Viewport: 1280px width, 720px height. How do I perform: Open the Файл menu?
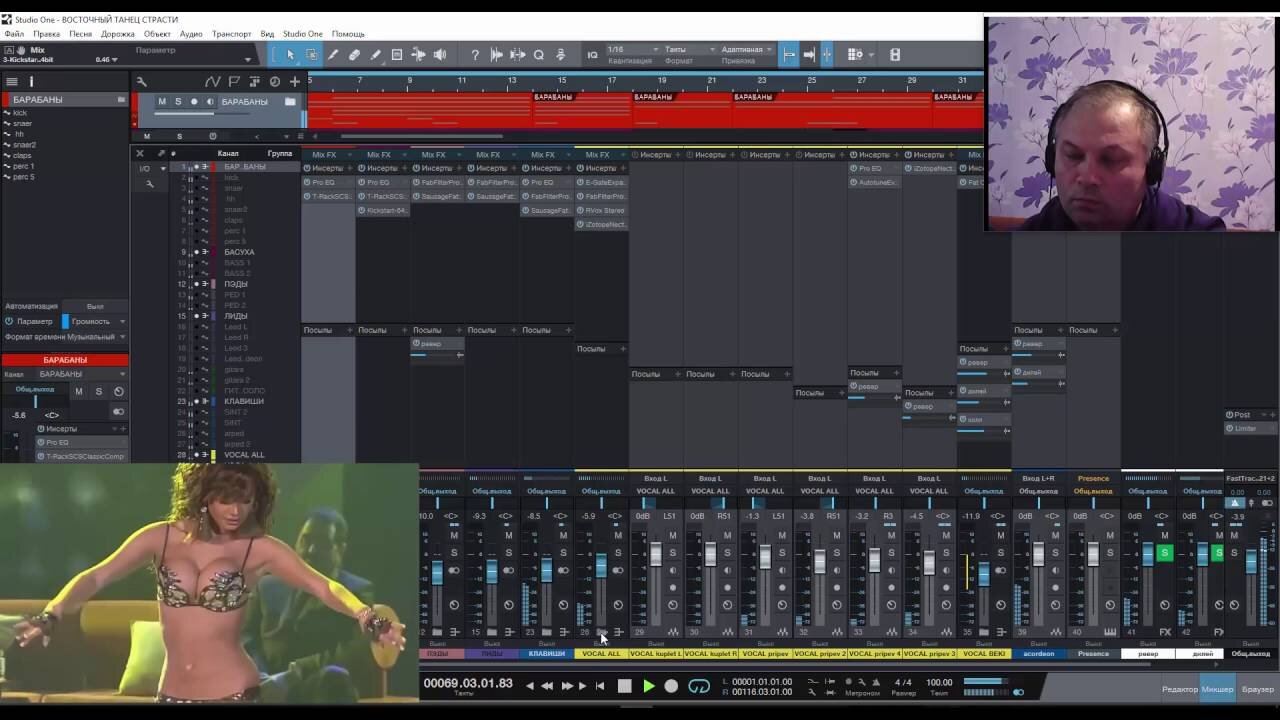point(13,34)
